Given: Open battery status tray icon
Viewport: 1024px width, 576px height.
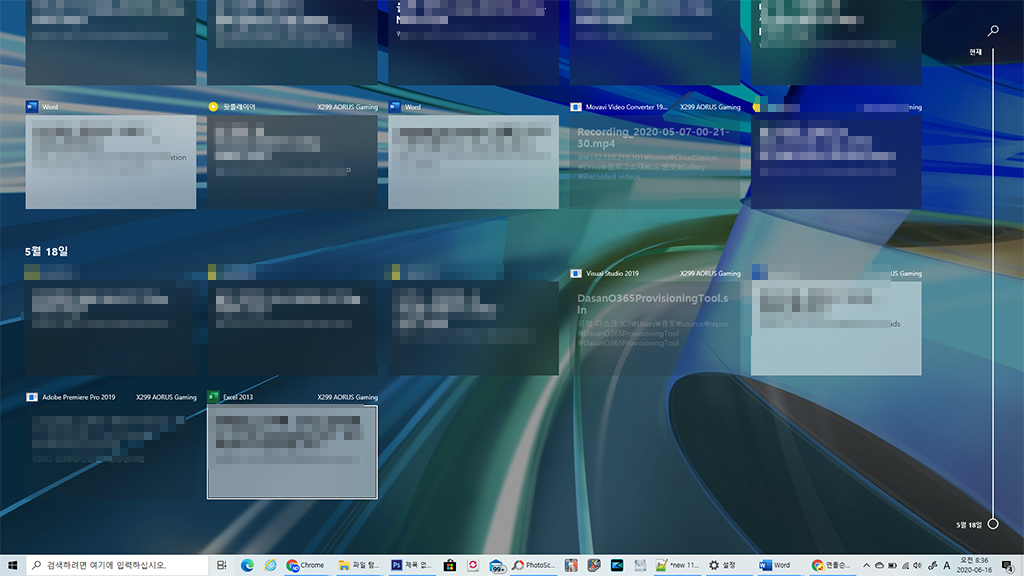Looking at the screenshot, I should (x=892, y=566).
